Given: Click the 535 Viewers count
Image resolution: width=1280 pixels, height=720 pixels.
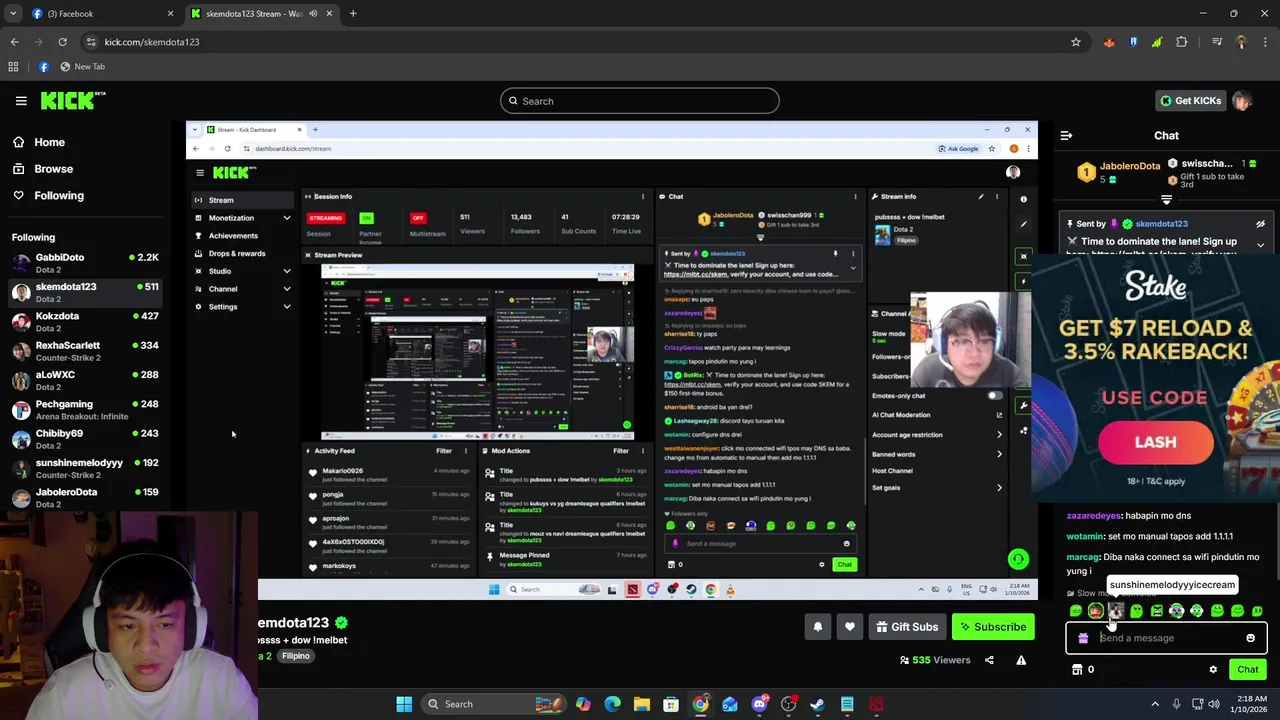Looking at the screenshot, I should click(934, 660).
